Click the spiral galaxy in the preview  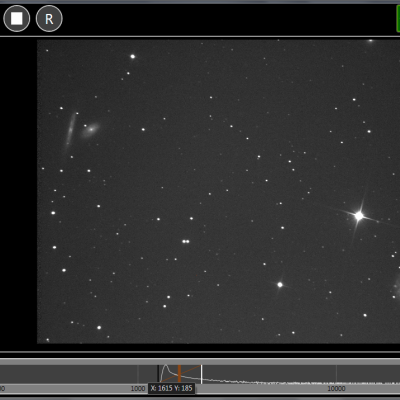(x=90, y=129)
